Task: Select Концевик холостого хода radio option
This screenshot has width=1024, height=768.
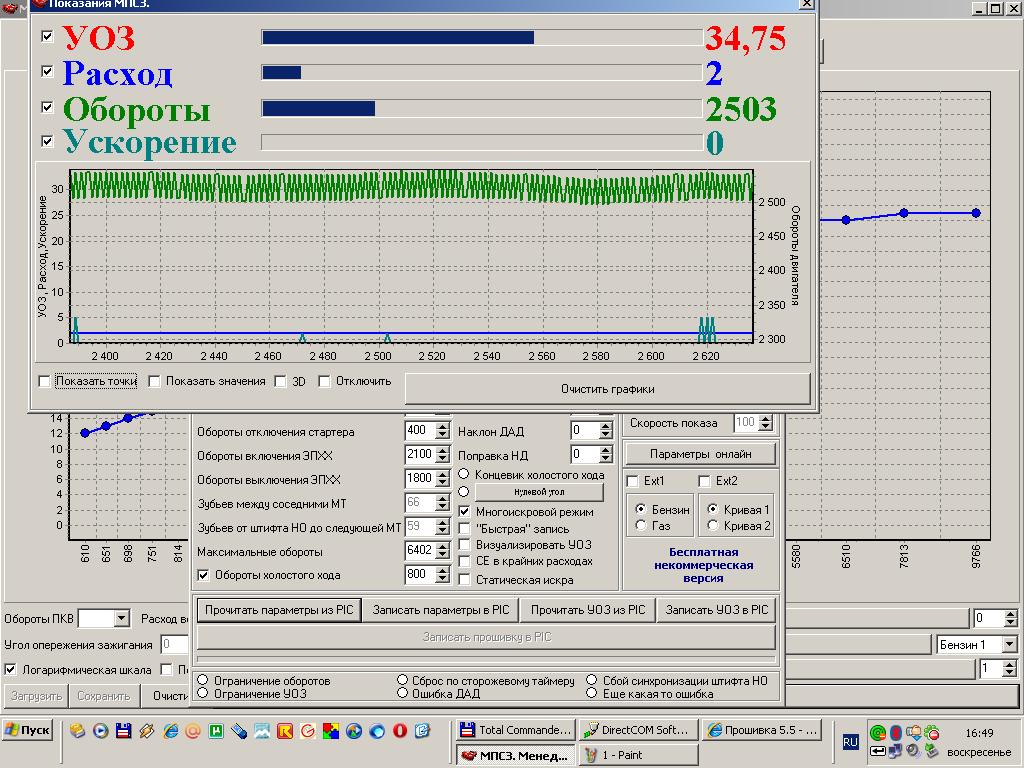Action: click(464, 474)
